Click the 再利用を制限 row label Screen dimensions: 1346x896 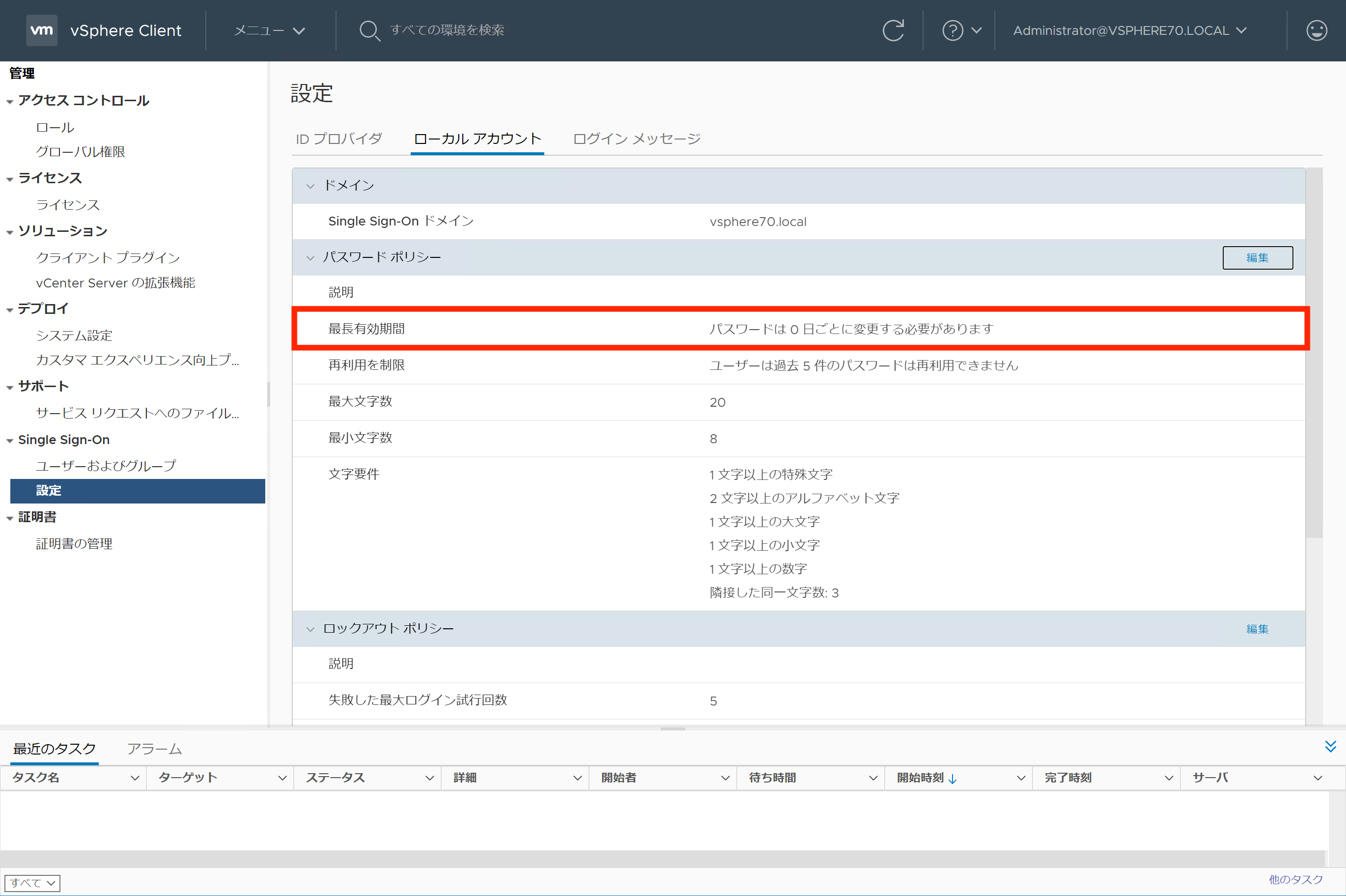pyautogui.click(x=366, y=365)
